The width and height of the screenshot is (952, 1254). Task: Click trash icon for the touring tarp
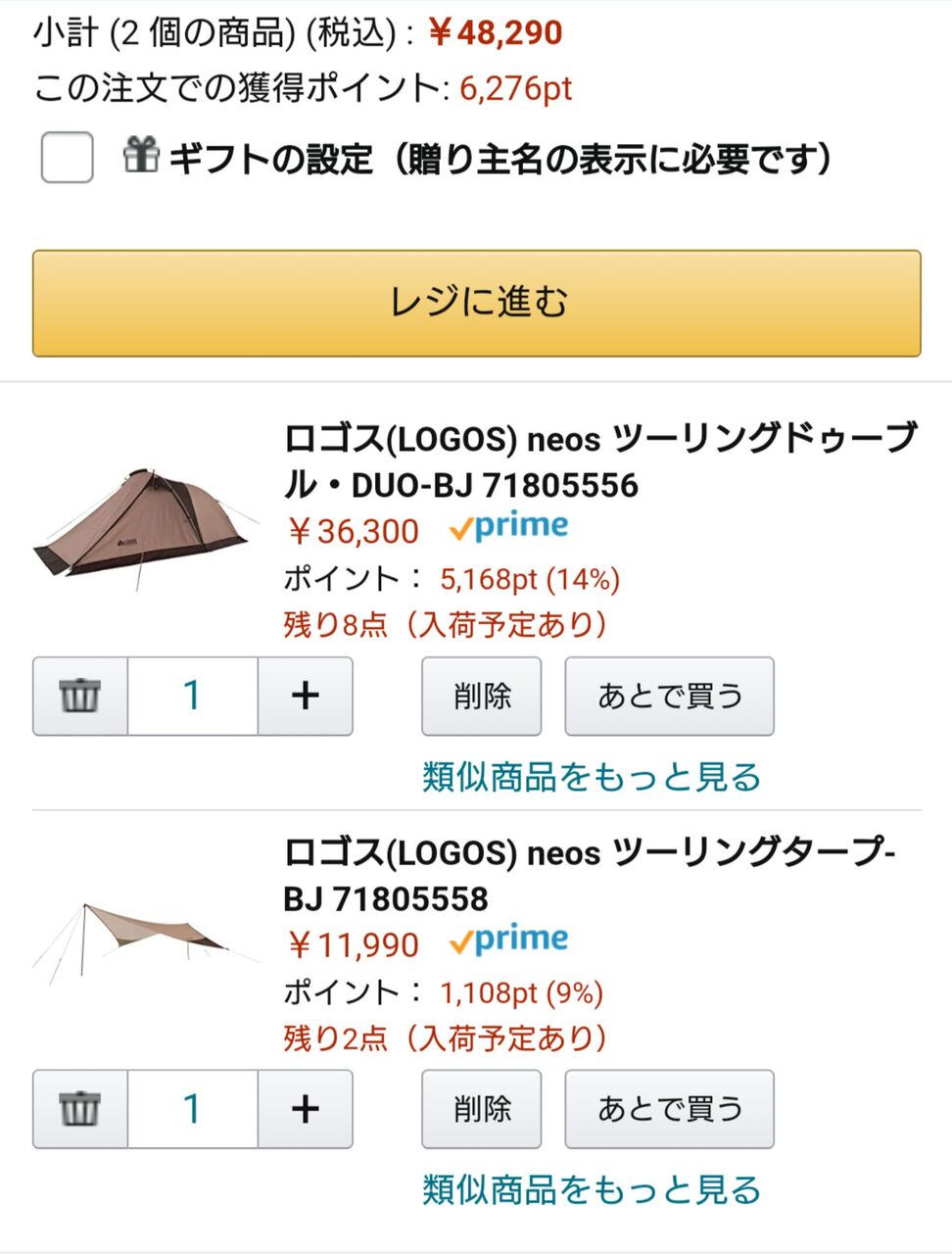[x=80, y=1110]
